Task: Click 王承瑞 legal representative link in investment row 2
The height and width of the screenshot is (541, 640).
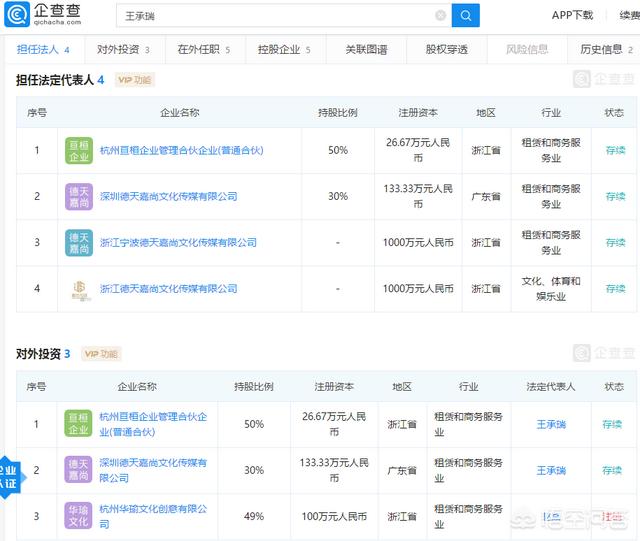Action: point(551,471)
